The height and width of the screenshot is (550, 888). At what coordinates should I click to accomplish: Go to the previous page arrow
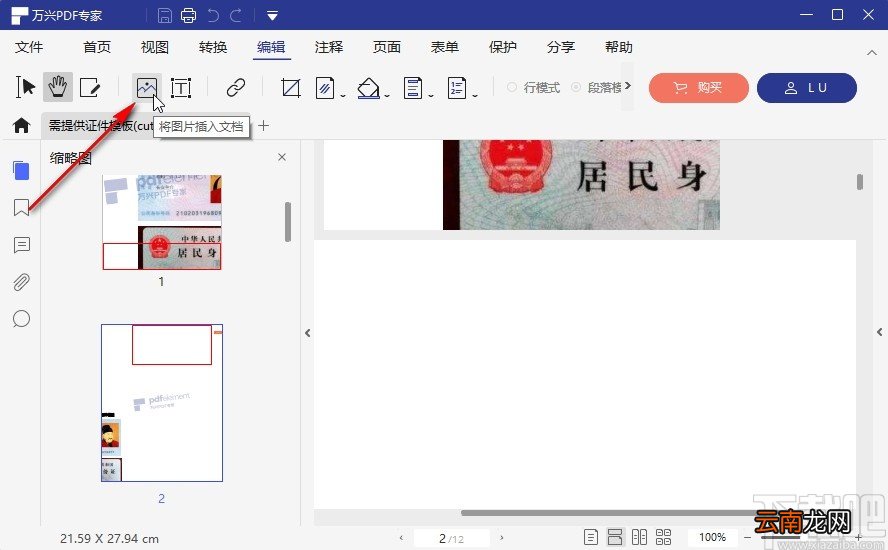pyautogui.click(x=402, y=538)
